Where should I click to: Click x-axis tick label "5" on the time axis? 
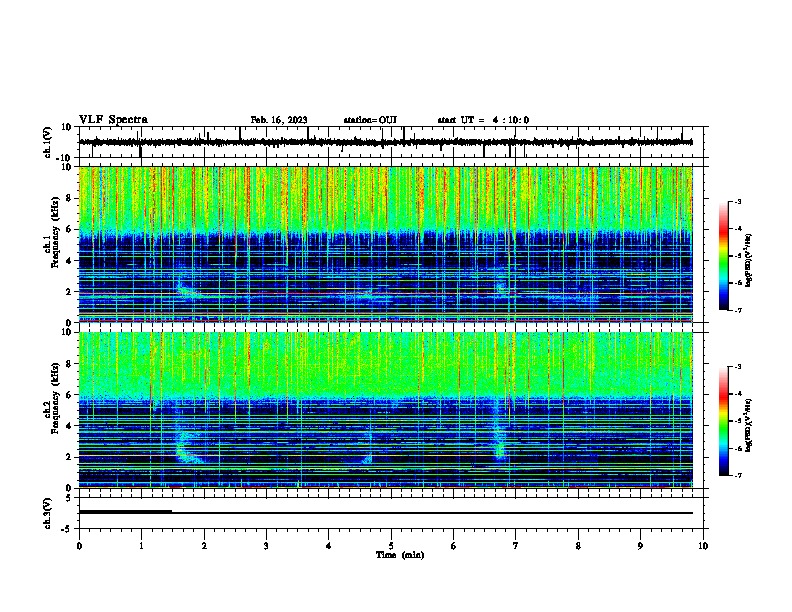[x=391, y=546]
